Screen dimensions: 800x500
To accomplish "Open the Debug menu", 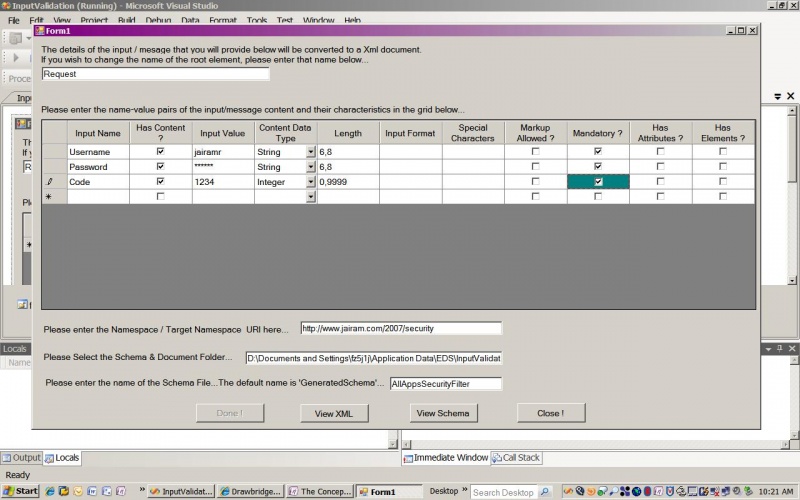I will click(x=158, y=20).
